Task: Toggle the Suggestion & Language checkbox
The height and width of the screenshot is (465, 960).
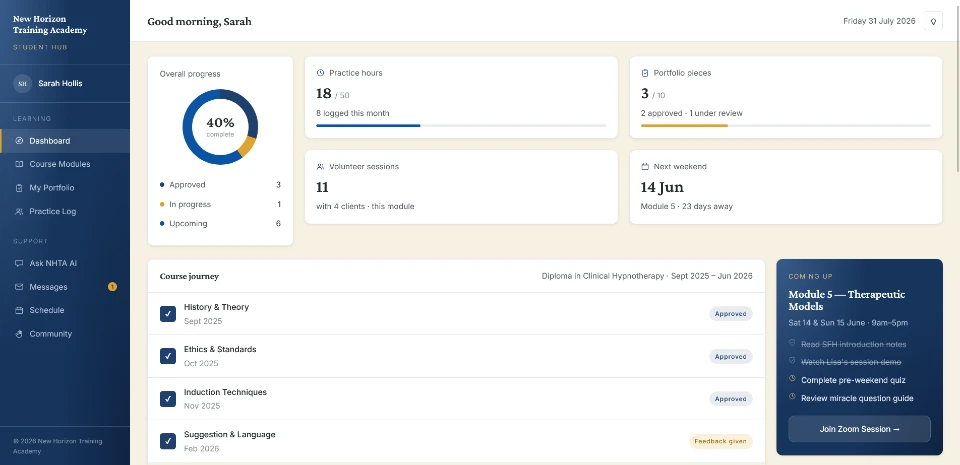Action: click(x=168, y=441)
